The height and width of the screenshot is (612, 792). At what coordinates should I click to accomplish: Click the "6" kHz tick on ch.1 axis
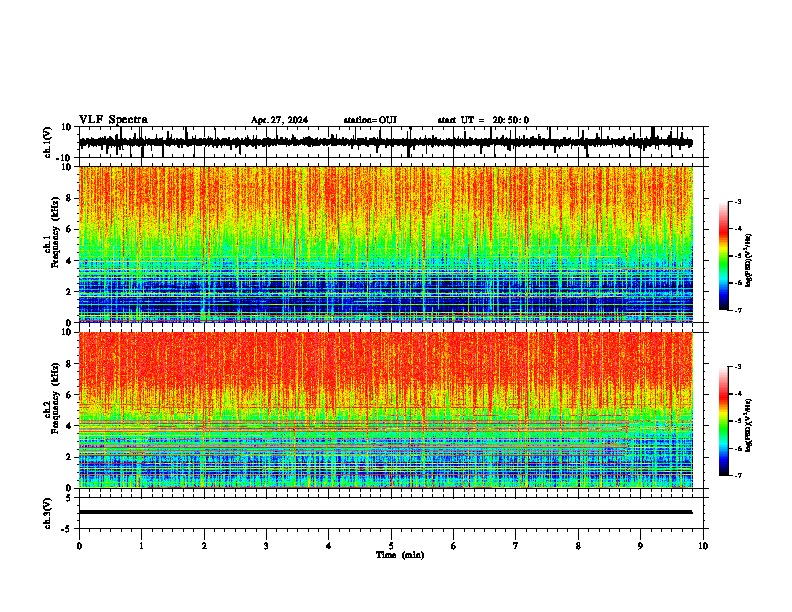71,229
